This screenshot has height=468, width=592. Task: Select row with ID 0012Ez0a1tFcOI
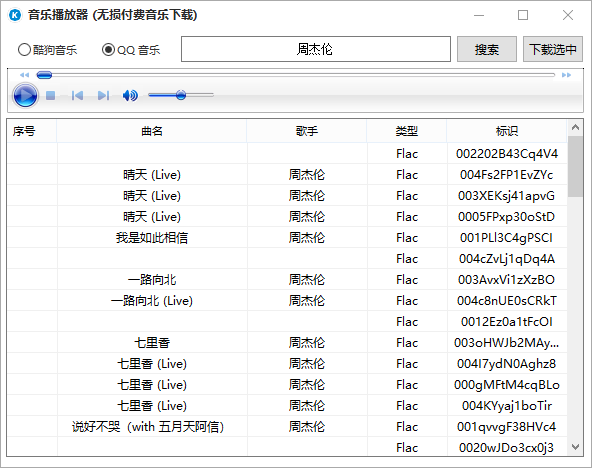click(287, 322)
